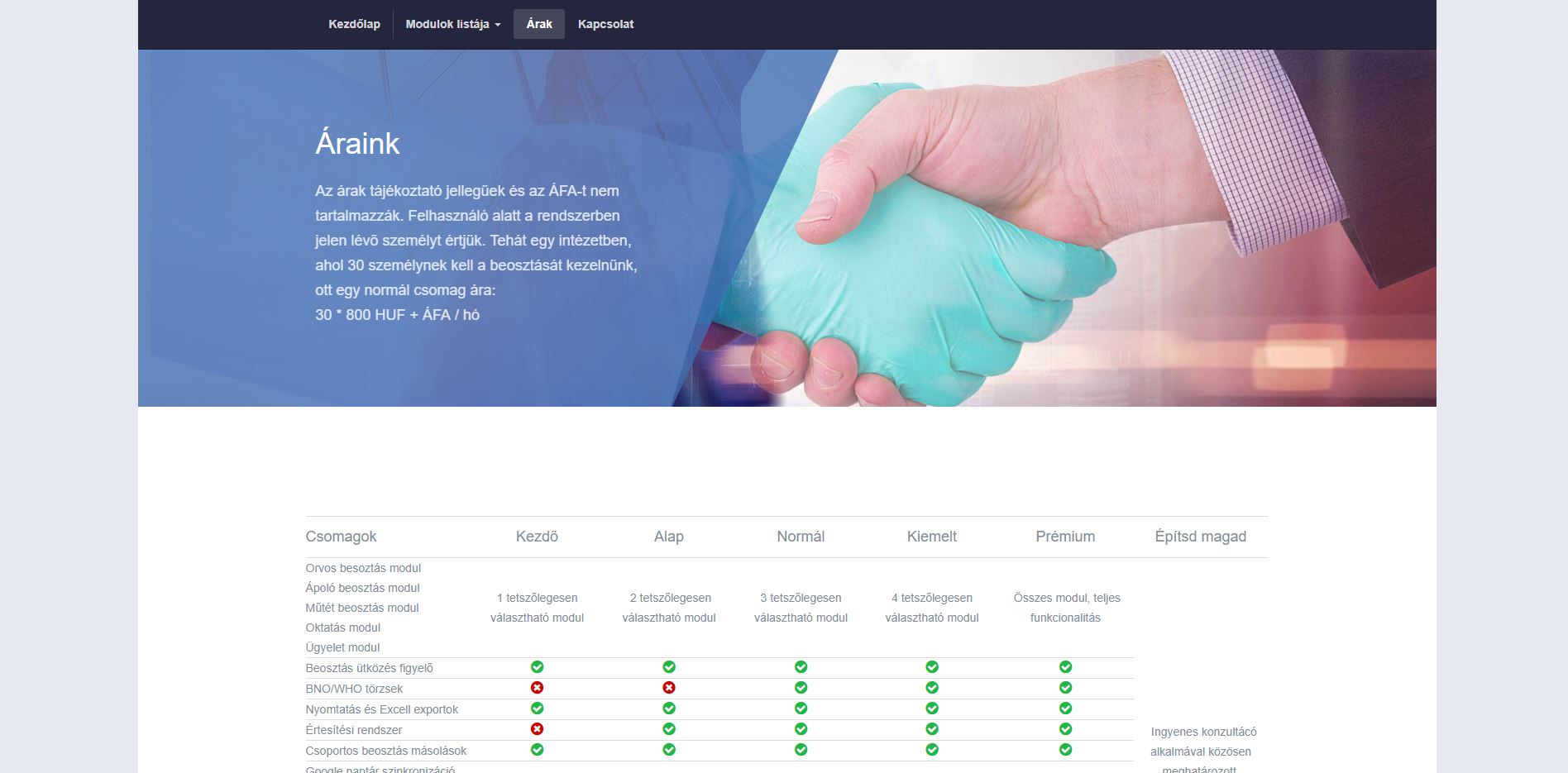The height and width of the screenshot is (773, 1568).
Task: Click red X for Értesítési rendszer in Kezdő
Action: (537, 729)
